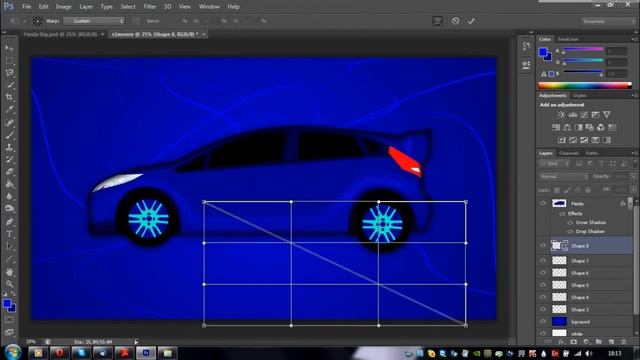Select the Lasso tool

point(9,73)
